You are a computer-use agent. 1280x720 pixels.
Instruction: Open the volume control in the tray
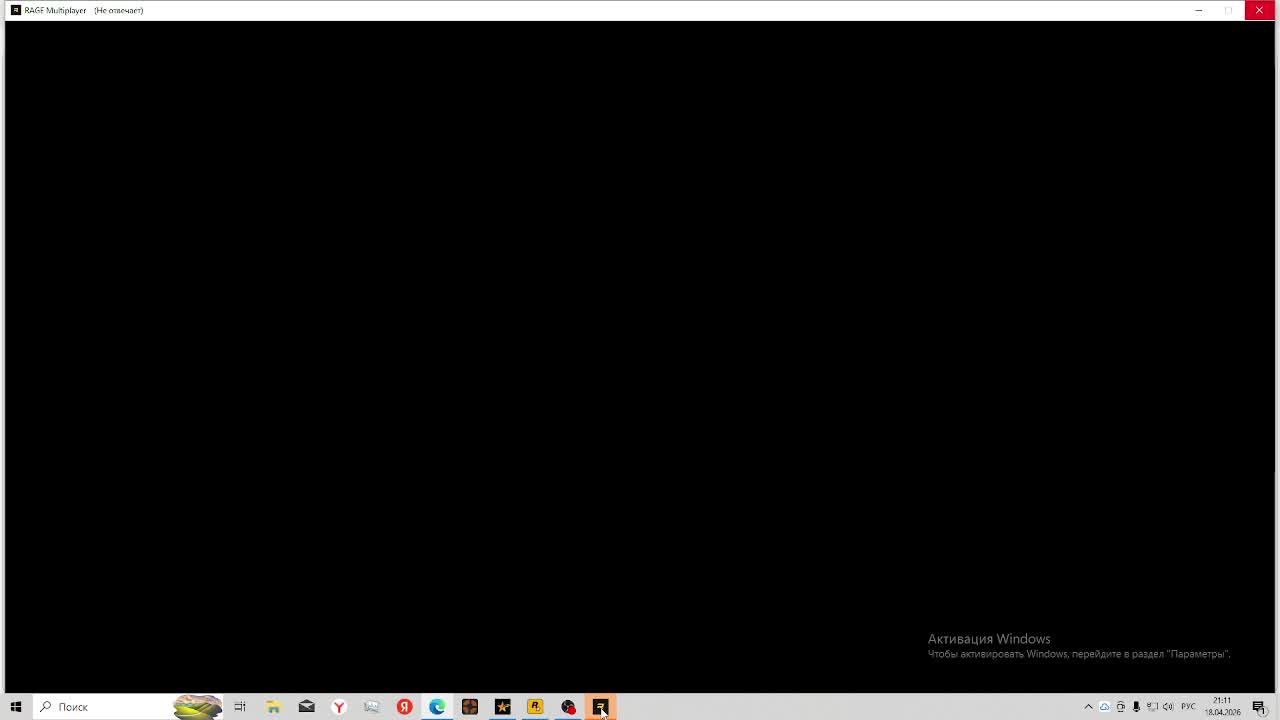[1168, 707]
